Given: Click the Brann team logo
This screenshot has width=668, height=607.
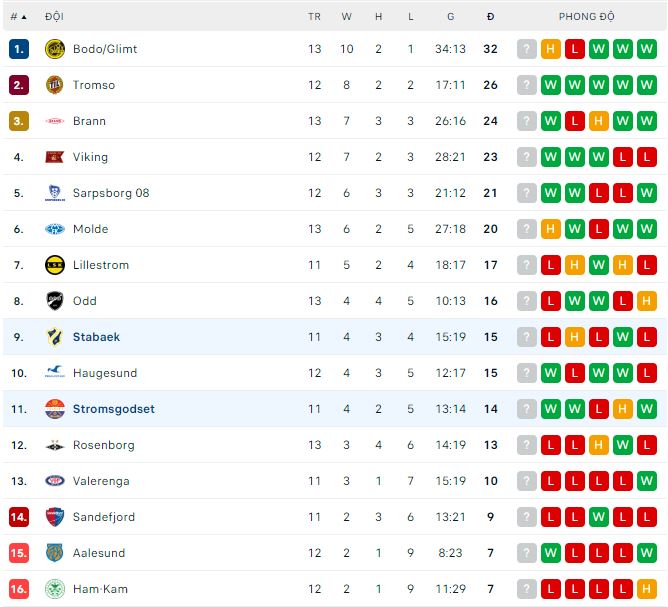Looking at the screenshot, I should 54,121.
